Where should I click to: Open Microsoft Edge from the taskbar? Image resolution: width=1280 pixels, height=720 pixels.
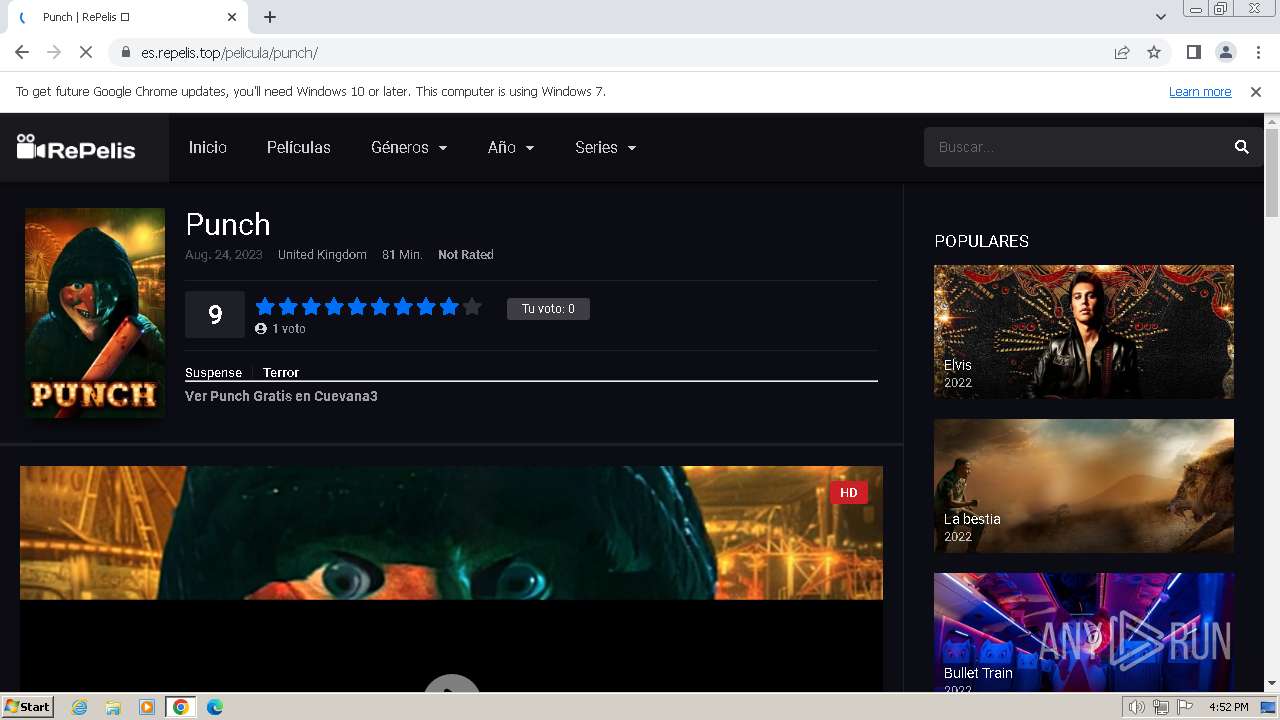(x=215, y=707)
